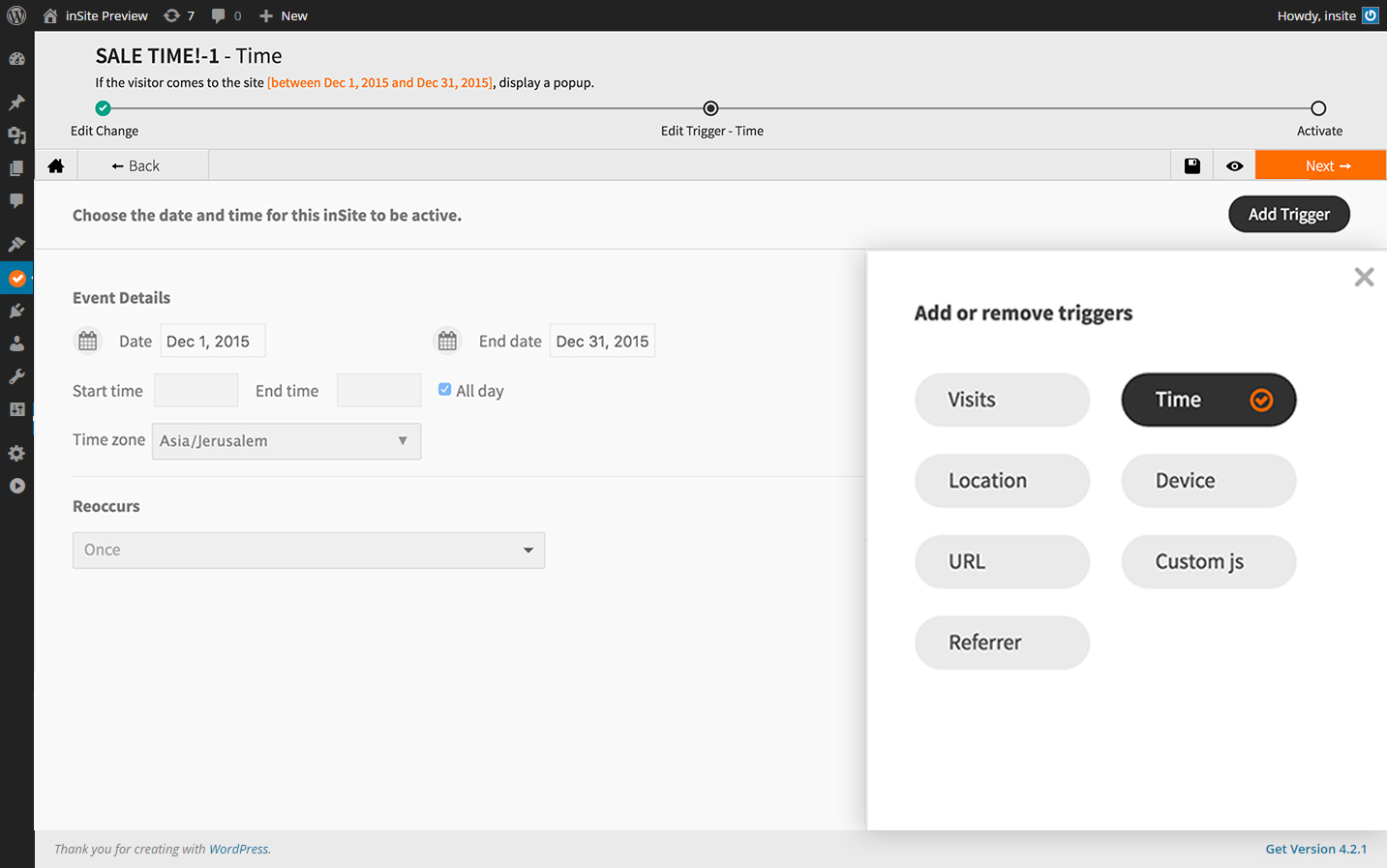This screenshot has width=1387, height=868.
Task: Click the save disk icon
Action: 1192,165
